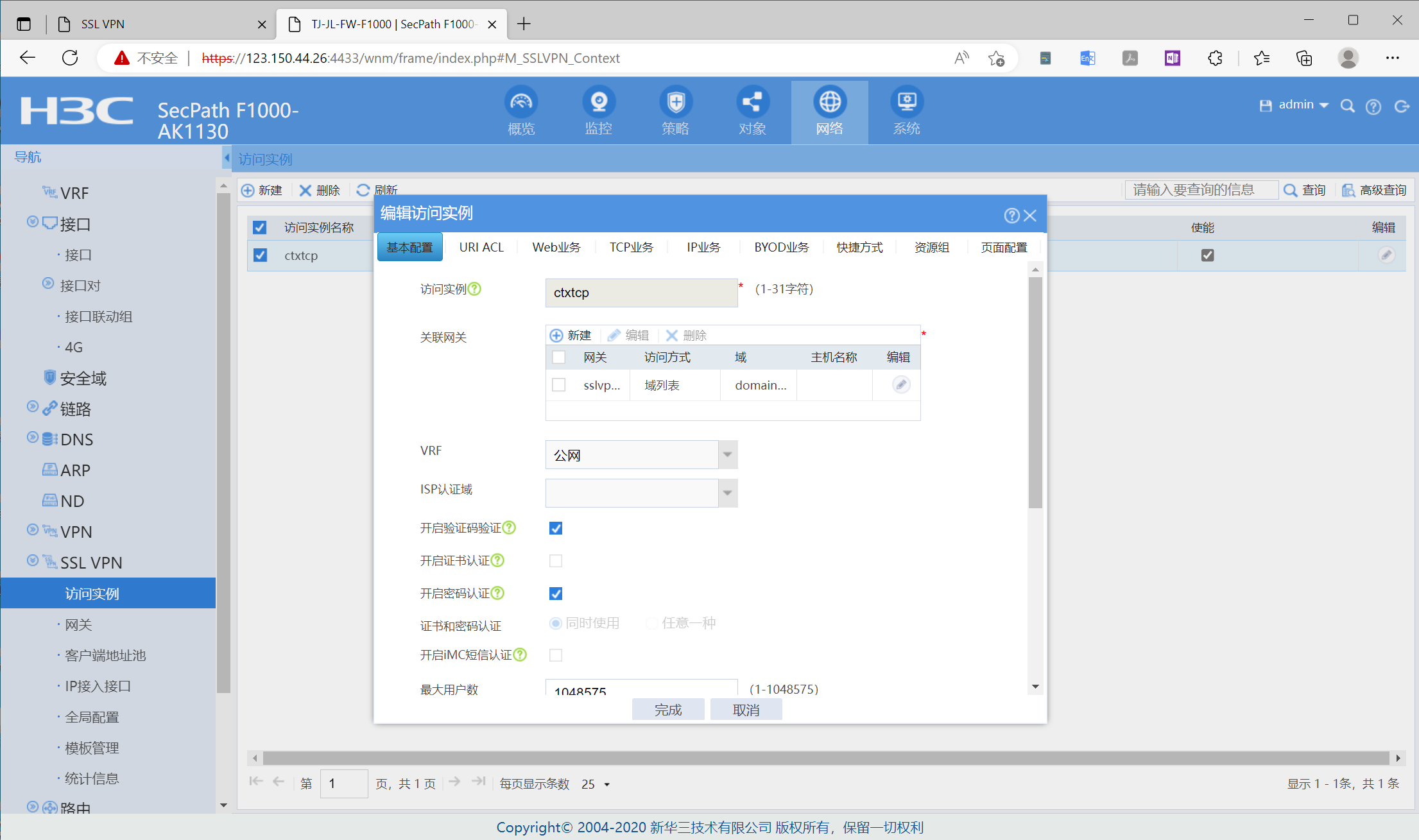Screen dimensions: 1419x840
Task: Open the ISP认证域 dropdown
Action: pos(727,493)
